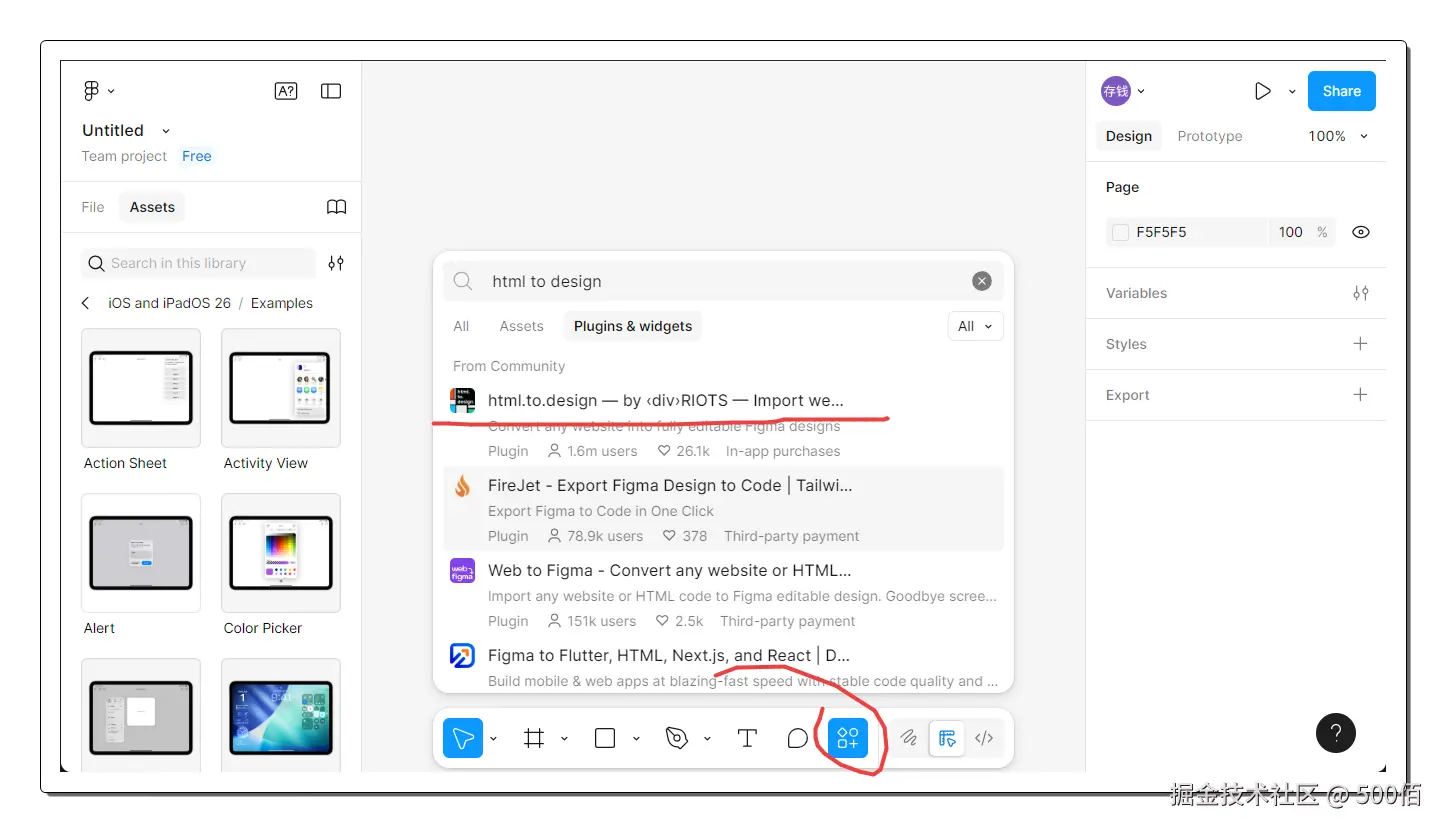Go back with the library breadcrumb arrow
This screenshot has width=1446, height=832.
click(86, 303)
